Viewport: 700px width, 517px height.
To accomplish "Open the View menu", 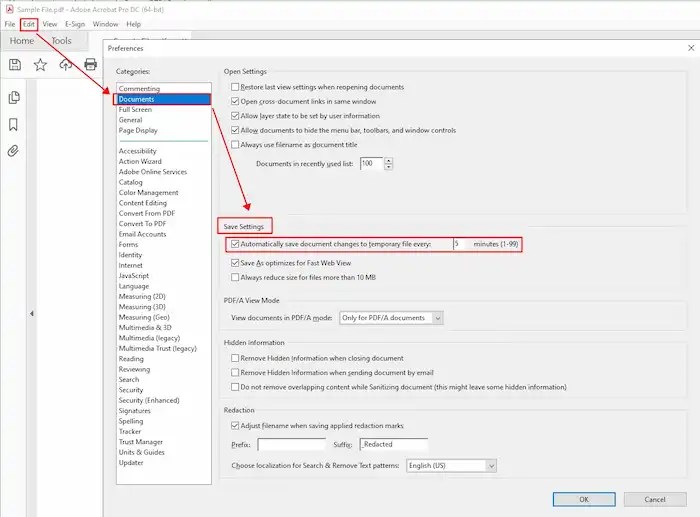I will (x=50, y=24).
